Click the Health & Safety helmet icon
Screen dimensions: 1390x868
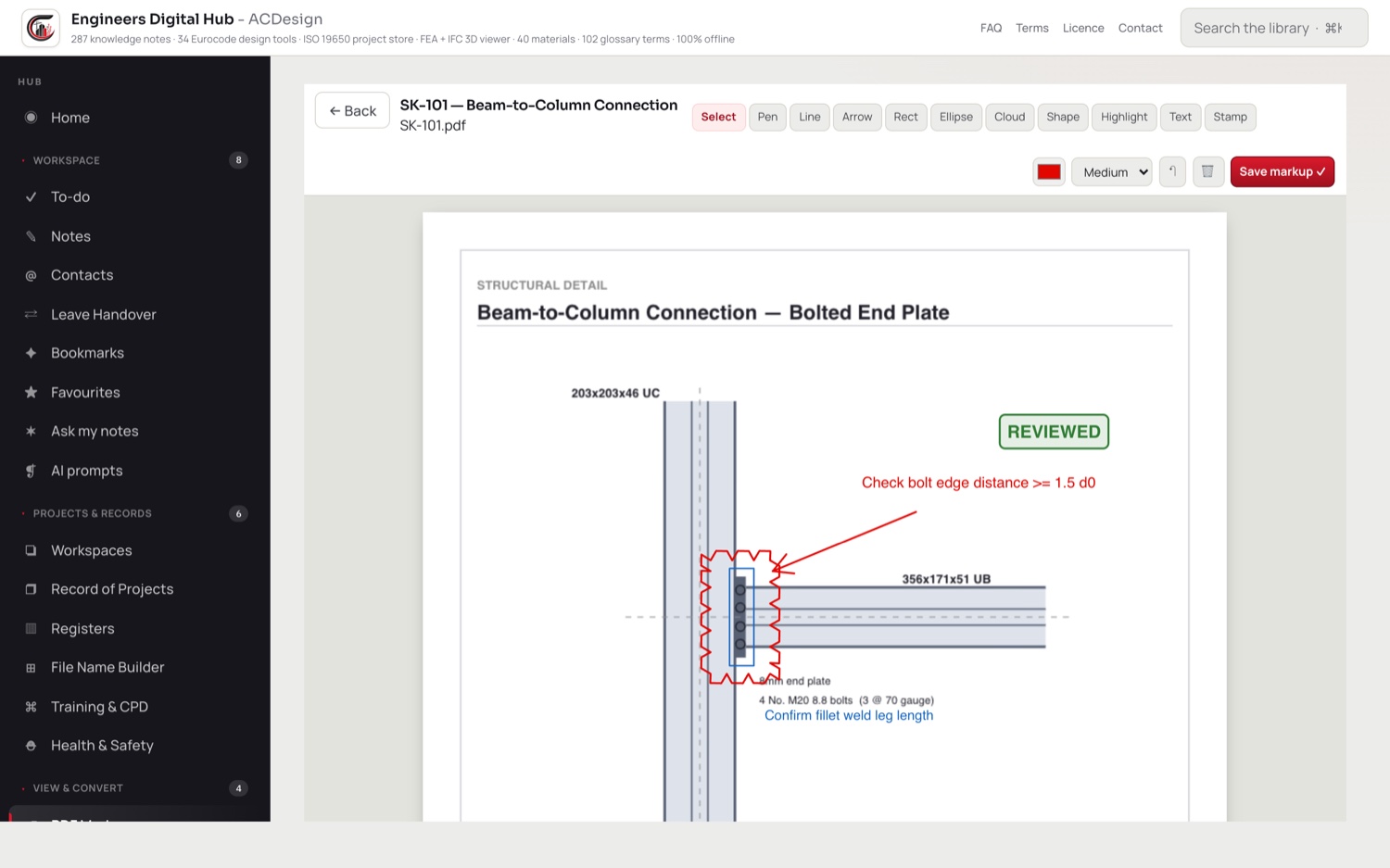pyautogui.click(x=31, y=746)
